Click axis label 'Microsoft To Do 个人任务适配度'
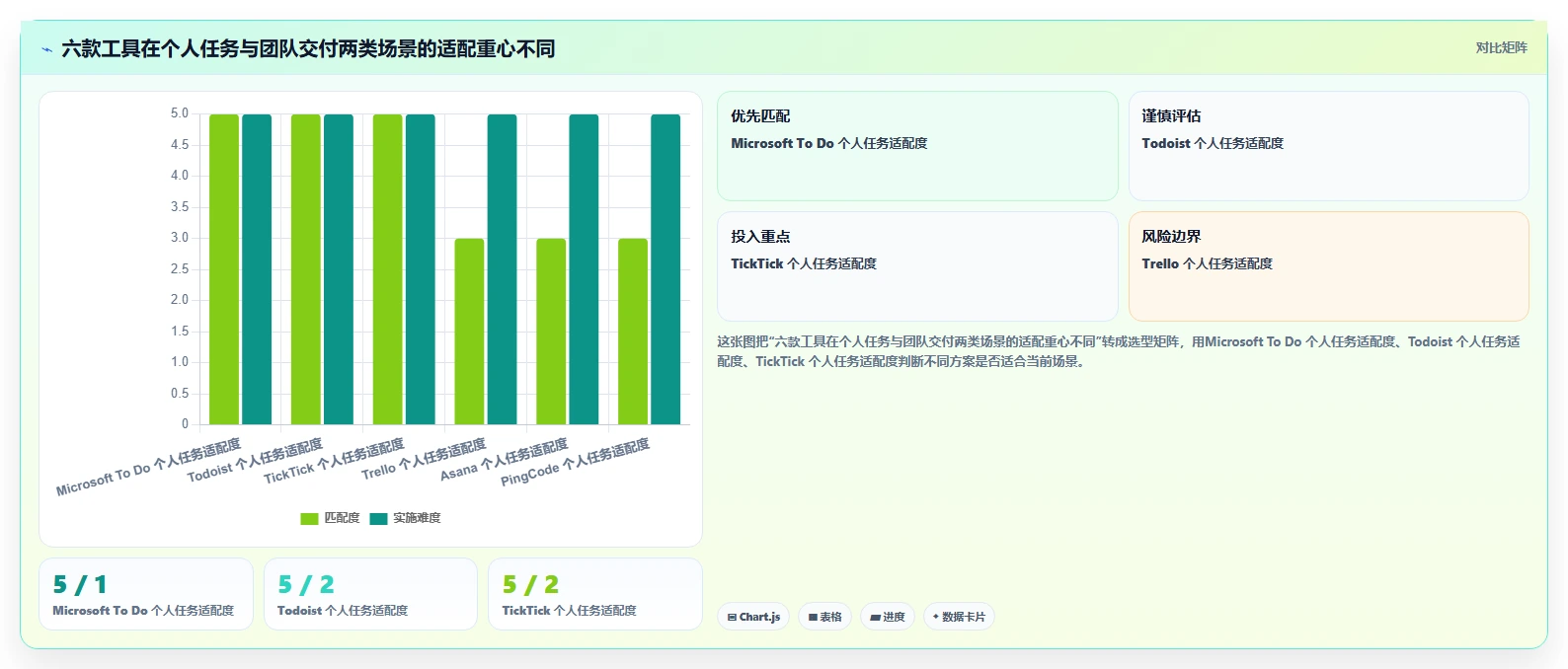 click(x=148, y=468)
